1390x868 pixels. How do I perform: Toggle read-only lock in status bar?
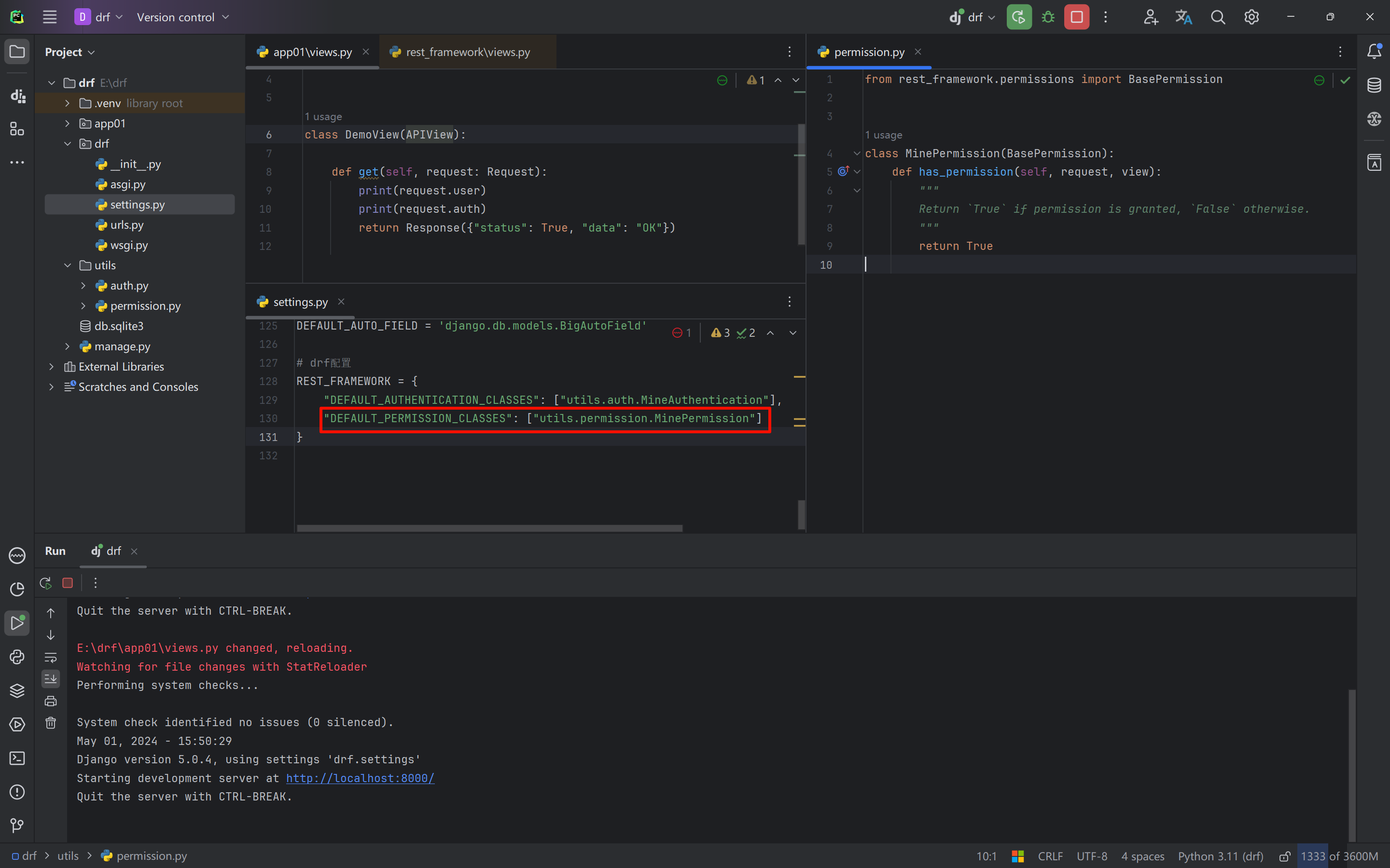click(x=1284, y=856)
